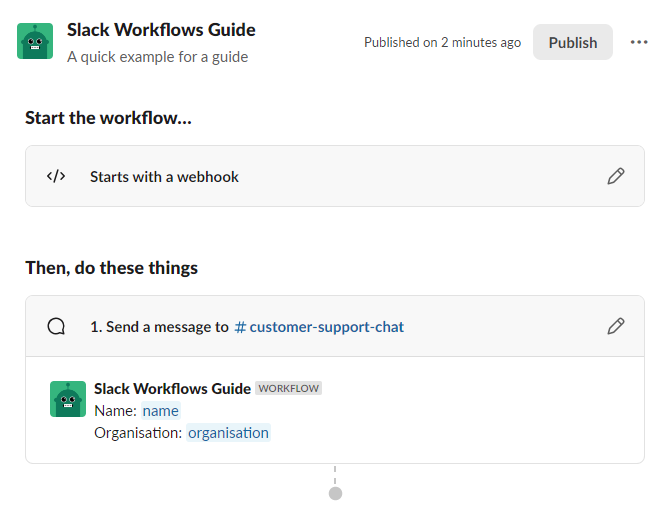Click the workflow robot avatar in header

pyautogui.click(x=35, y=41)
